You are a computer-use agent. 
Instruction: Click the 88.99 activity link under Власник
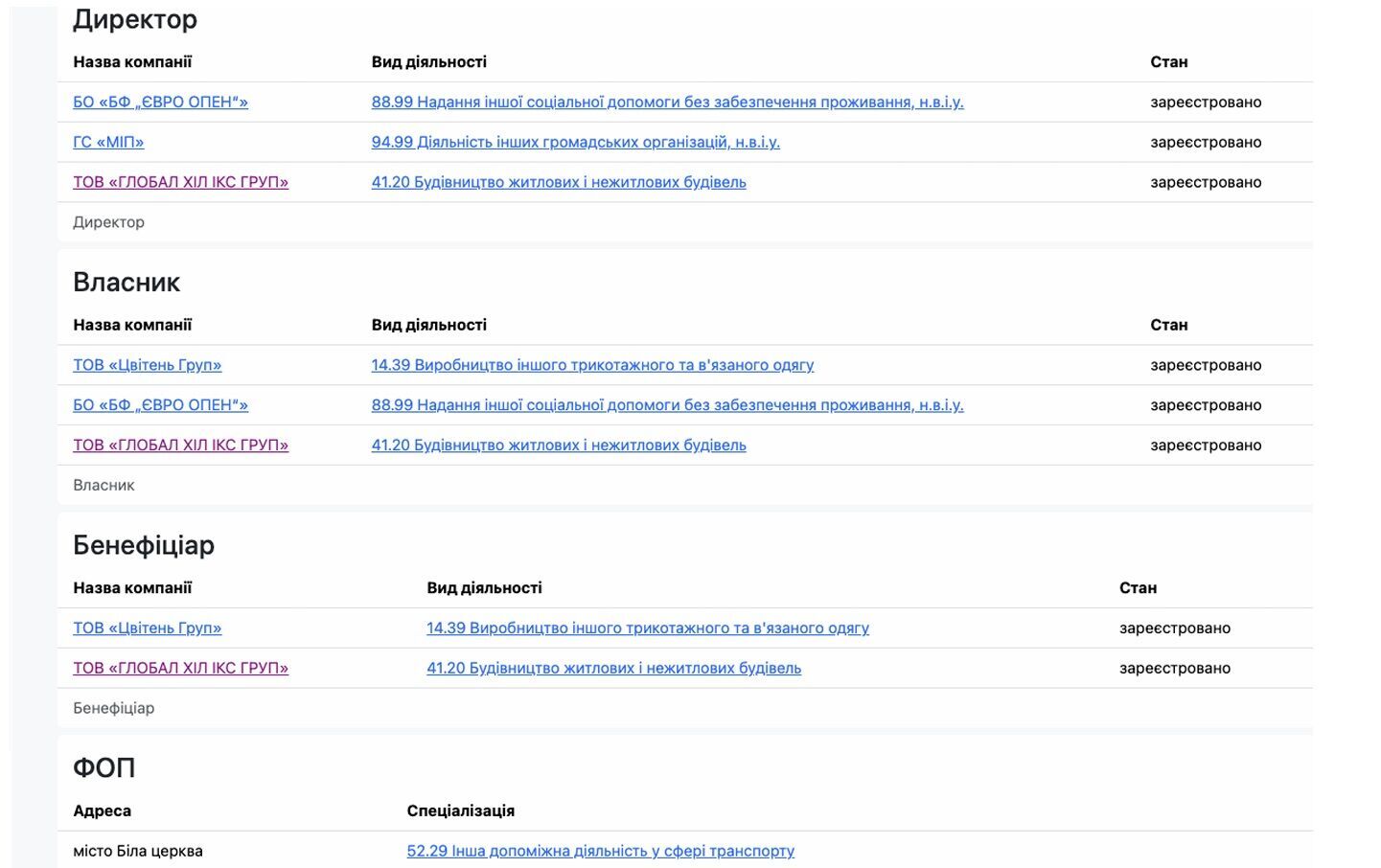click(667, 405)
